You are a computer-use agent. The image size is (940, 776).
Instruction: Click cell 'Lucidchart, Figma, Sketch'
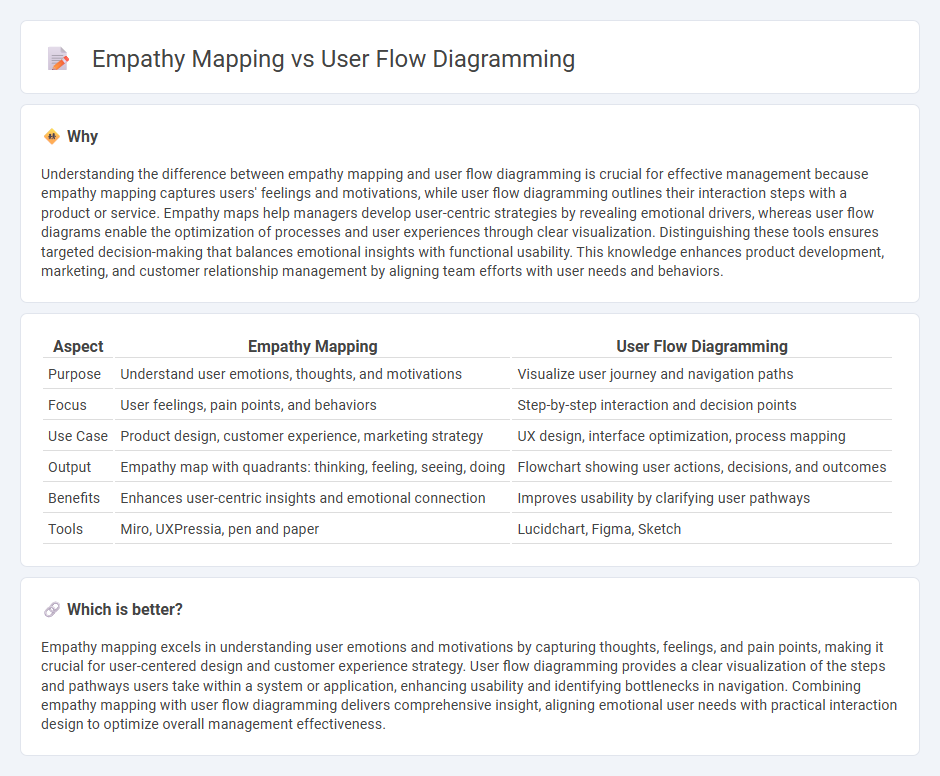[702, 530]
